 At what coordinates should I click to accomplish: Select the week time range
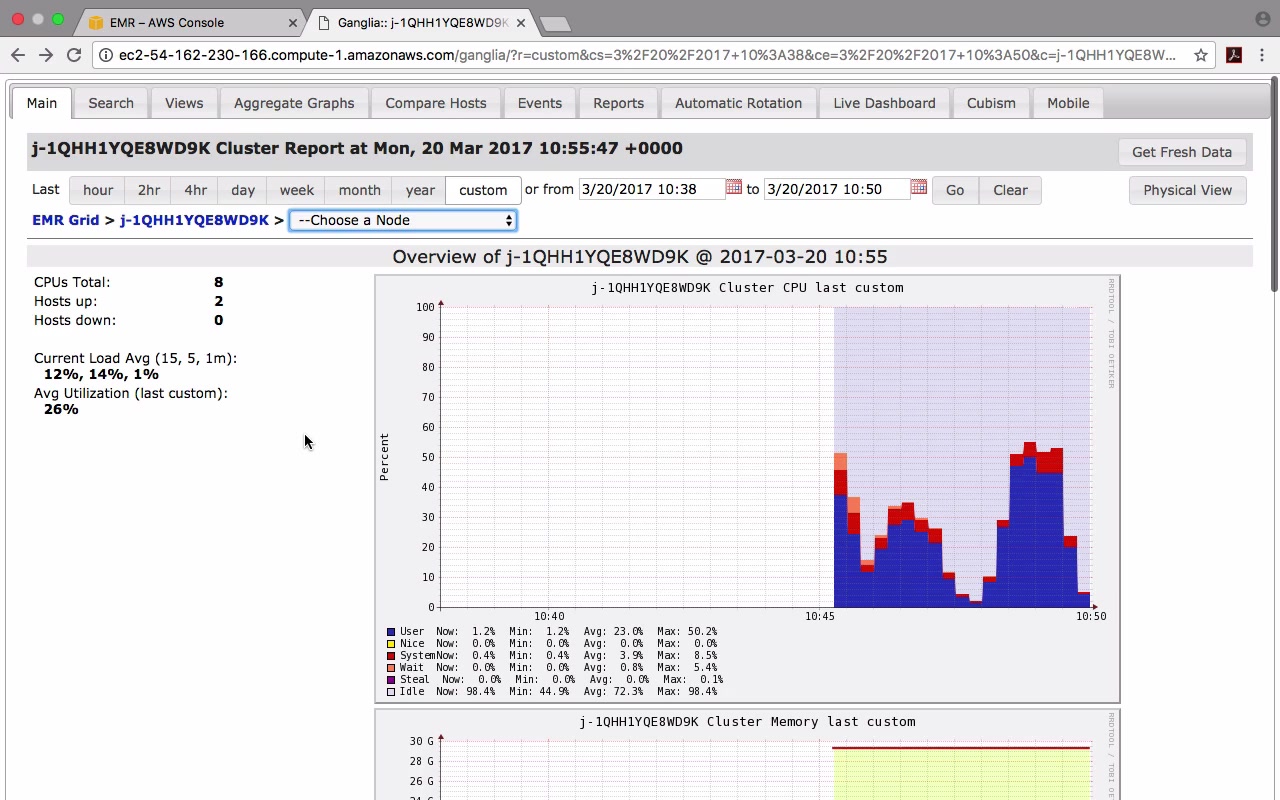[296, 190]
